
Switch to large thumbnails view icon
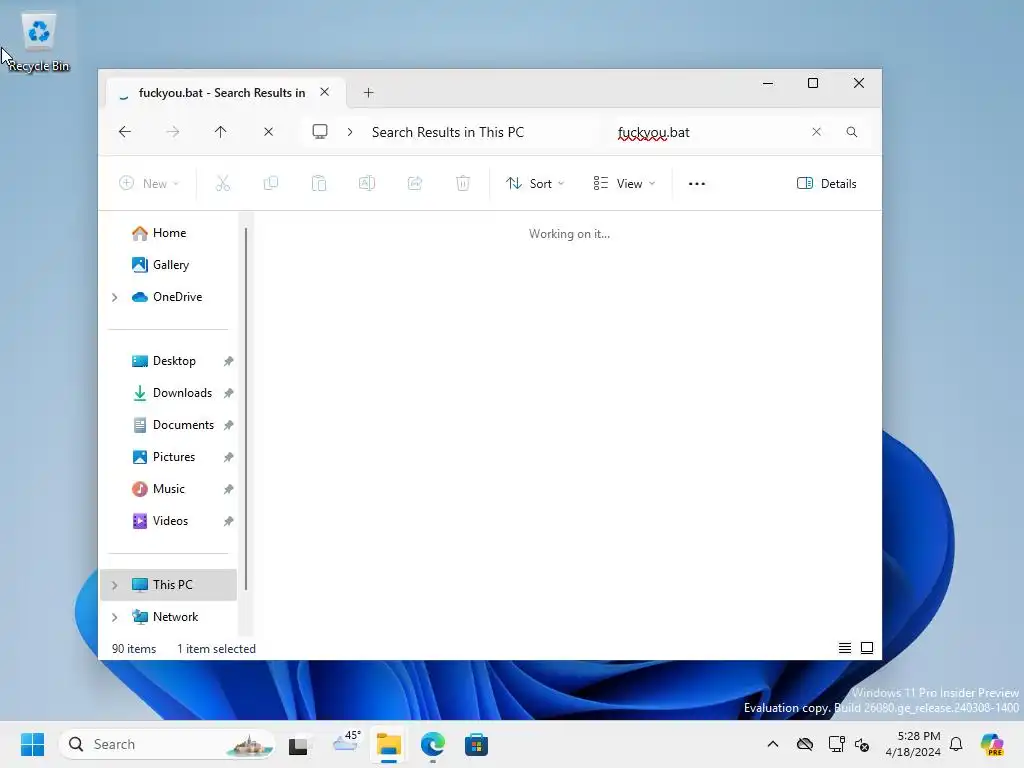point(867,648)
